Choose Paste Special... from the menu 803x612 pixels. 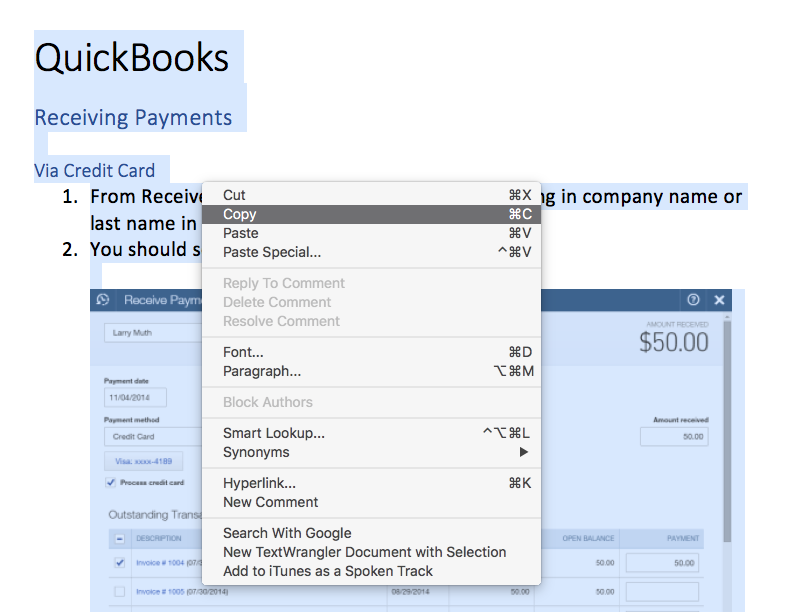pyautogui.click(x=272, y=252)
